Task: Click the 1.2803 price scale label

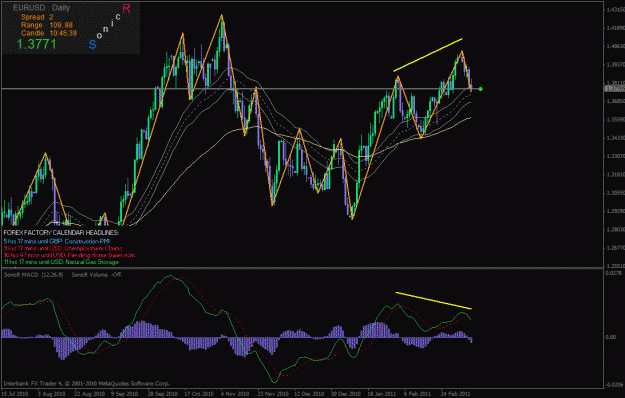Action: click(x=615, y=229)
